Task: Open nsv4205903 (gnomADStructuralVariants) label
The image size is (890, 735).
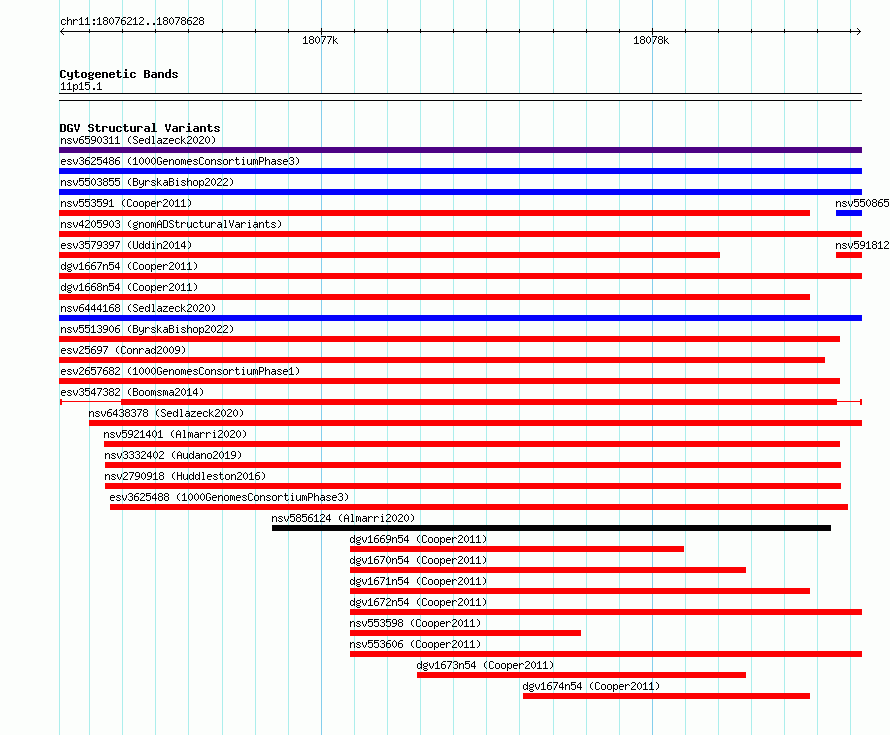Action: [x=171, y=224]
